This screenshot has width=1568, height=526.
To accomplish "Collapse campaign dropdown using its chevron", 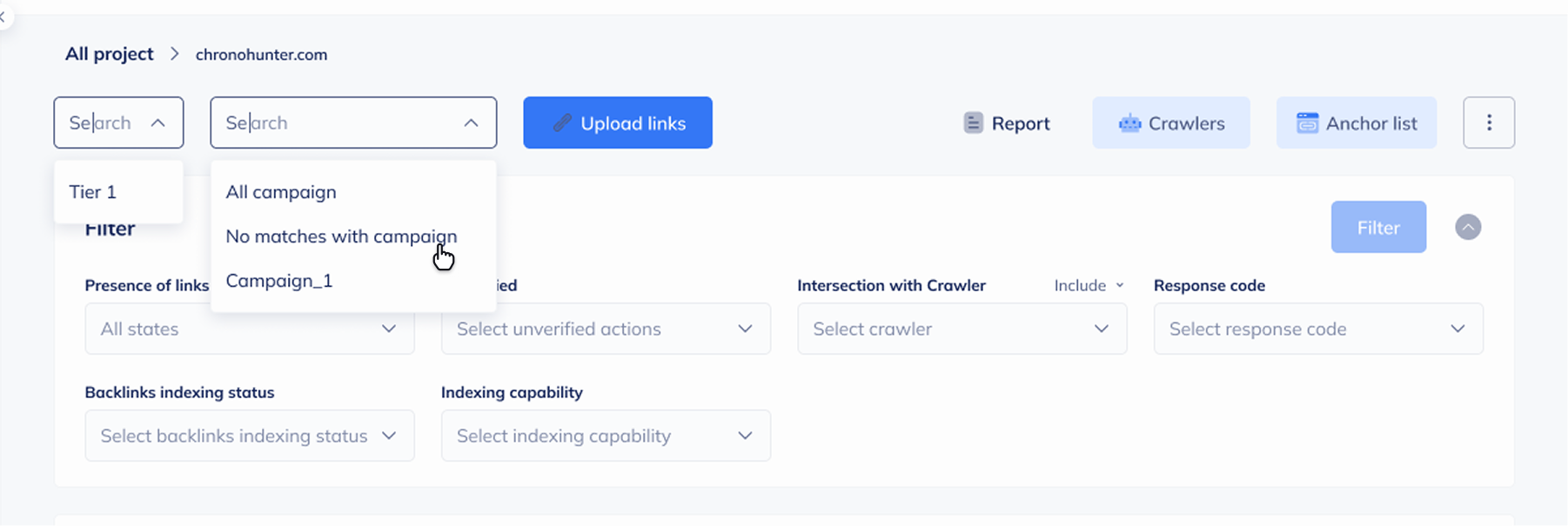I will click(x=471, y=123).
